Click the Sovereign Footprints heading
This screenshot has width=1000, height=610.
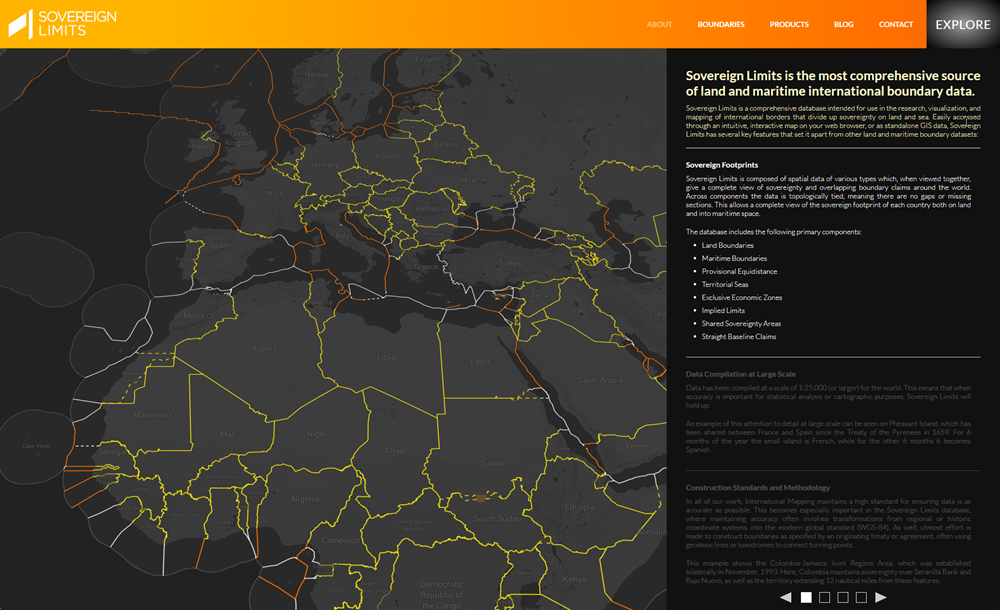coord(721,164)
